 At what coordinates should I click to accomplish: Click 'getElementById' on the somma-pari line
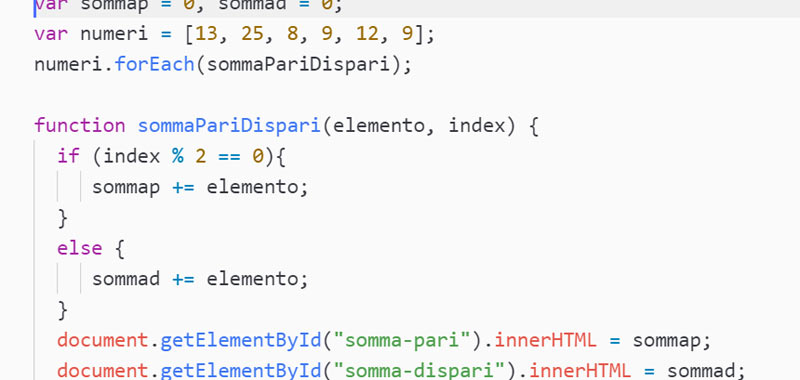coord(240,340)
